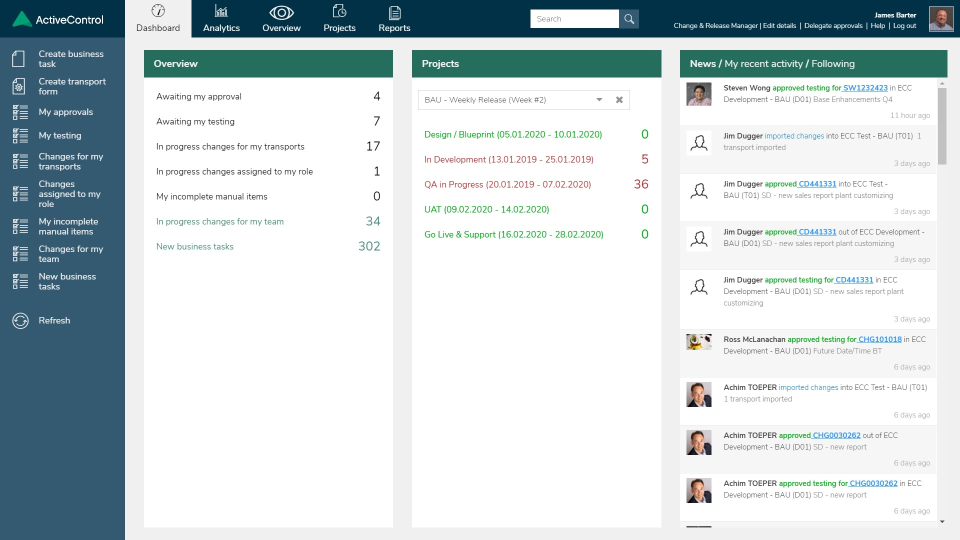Click Steven Wong's avatar in news feed

(699, 94)
